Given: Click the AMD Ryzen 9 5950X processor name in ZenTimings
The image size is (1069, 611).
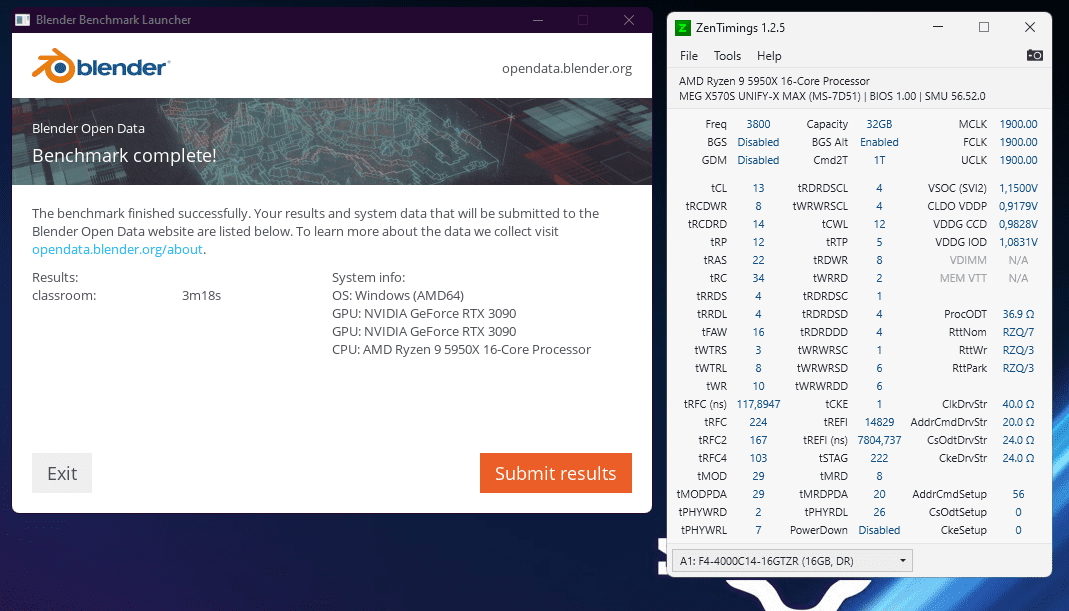Looking at the screenshot, I should [774, 81].
